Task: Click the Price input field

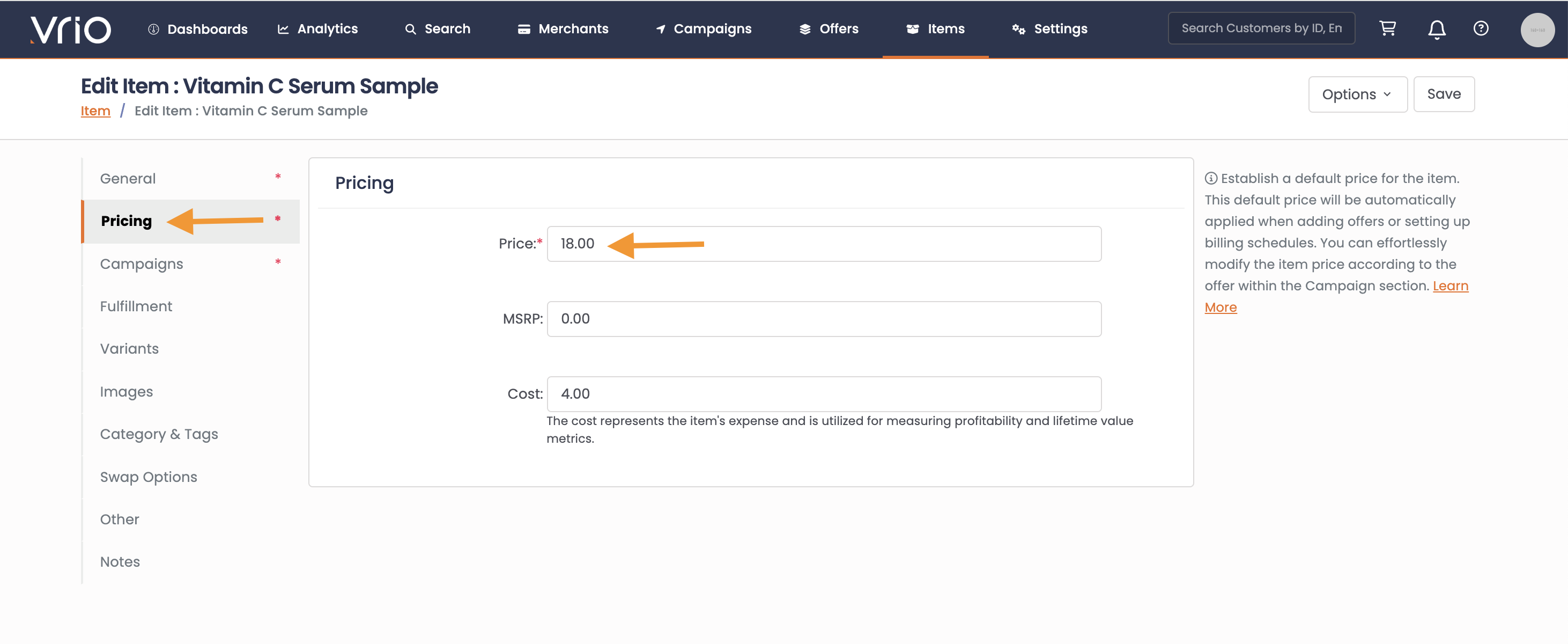Action: pos(824,244)
